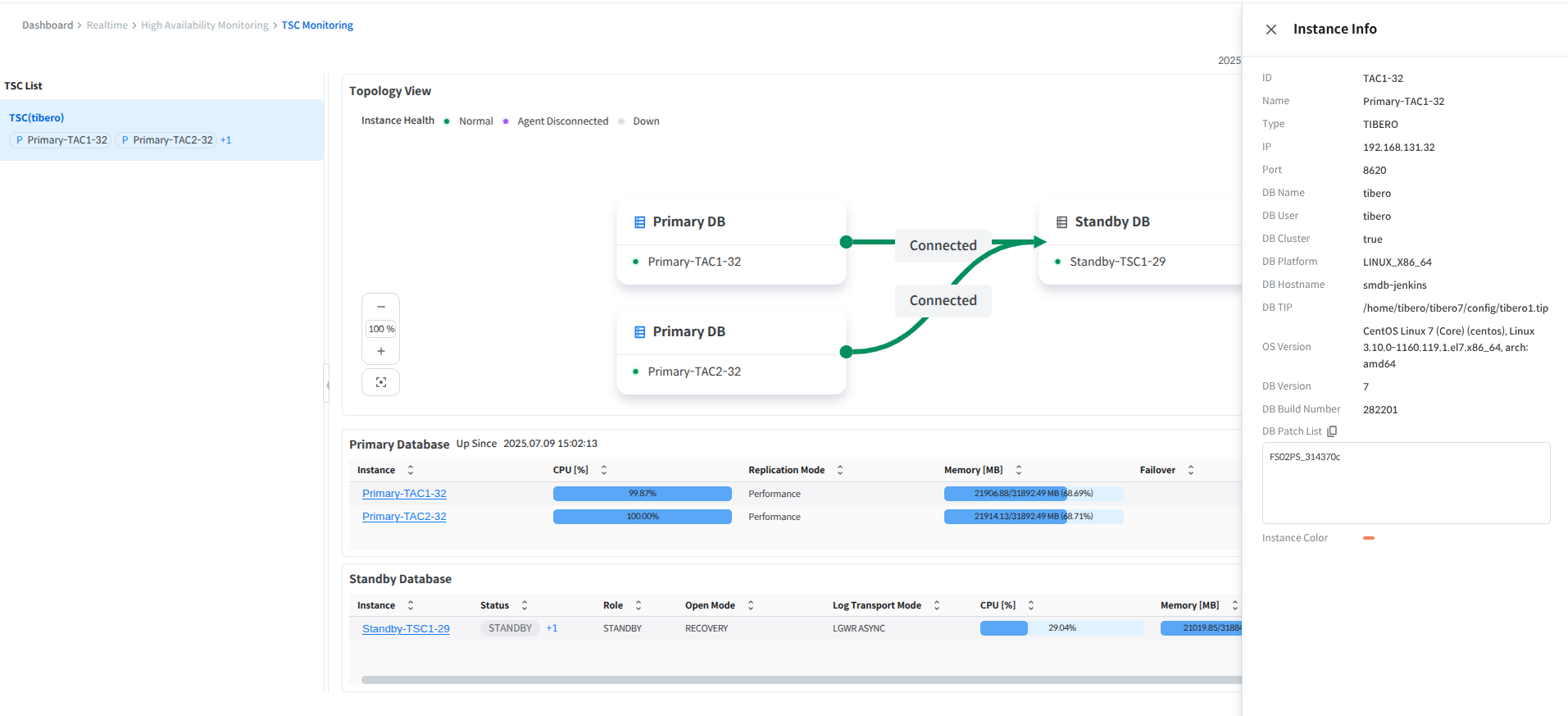Open High Availability Monitoring breadcrumb
This screenshot has width=1568, height=716.
click(x=204, y=25)
